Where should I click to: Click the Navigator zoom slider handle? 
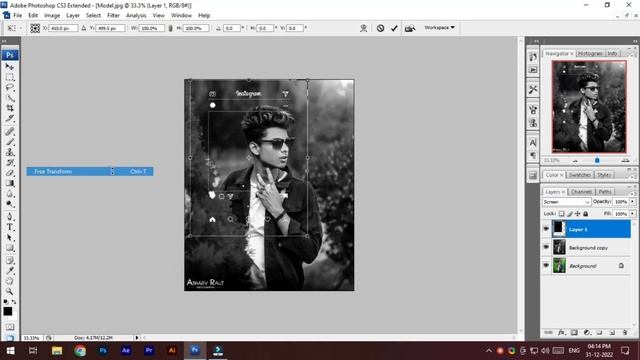[x=597, y=160]
